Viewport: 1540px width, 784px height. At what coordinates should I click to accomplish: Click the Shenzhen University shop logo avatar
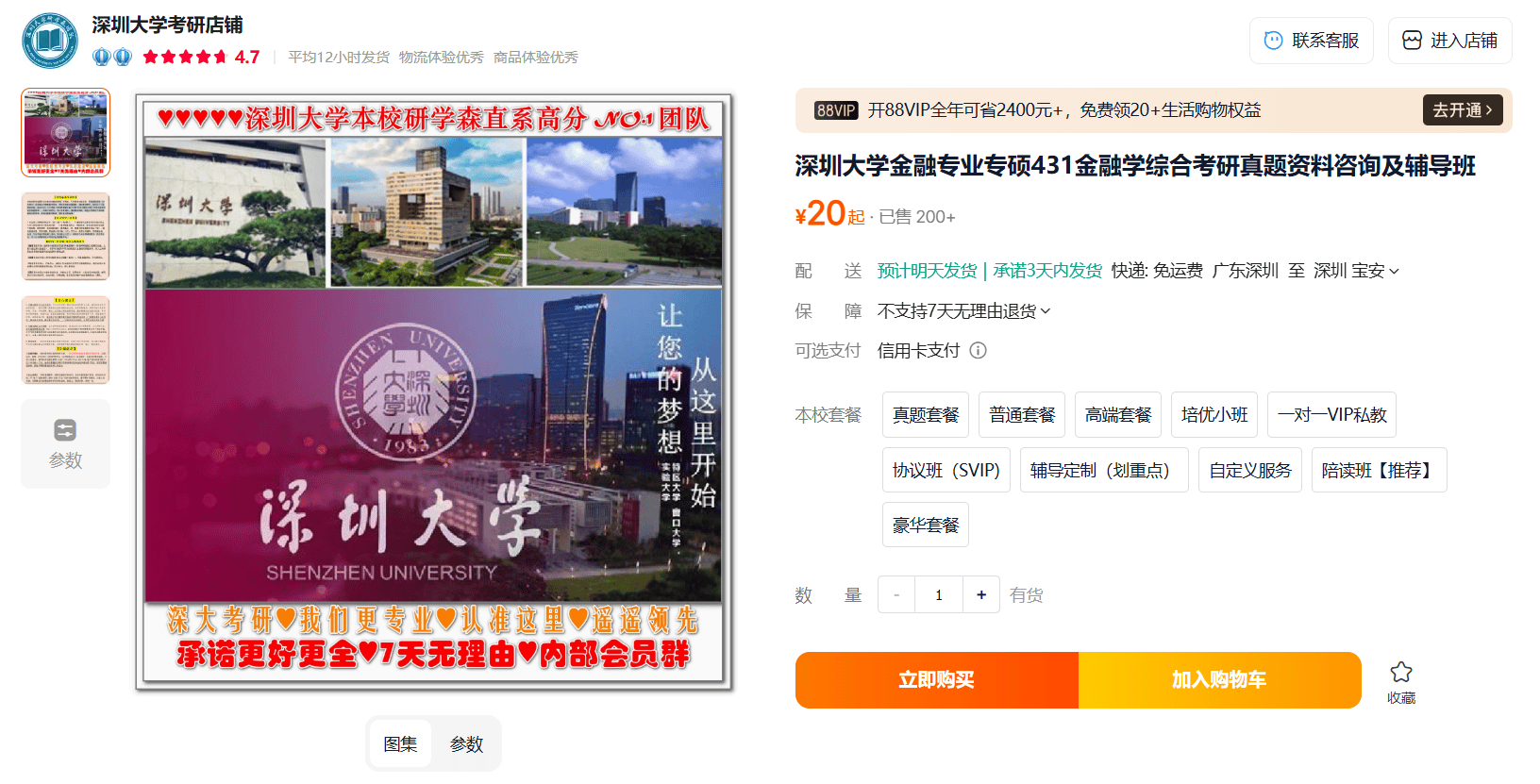point(50,41)
